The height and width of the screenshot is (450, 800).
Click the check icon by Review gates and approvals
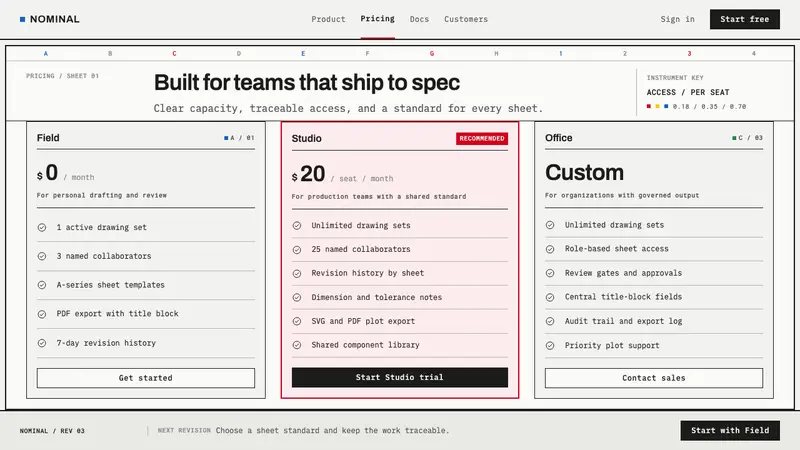(x=550, y=273)
